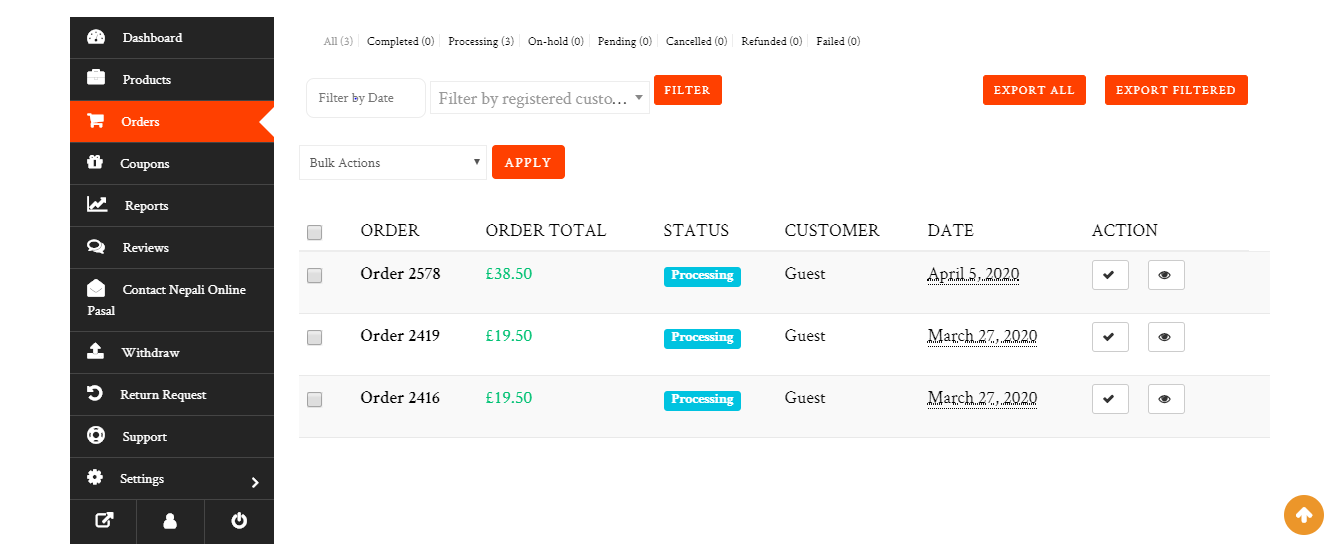The width and height of the screenshot is (1333, 544).
Task: Open the Order 2578 link
Action: 400,274
